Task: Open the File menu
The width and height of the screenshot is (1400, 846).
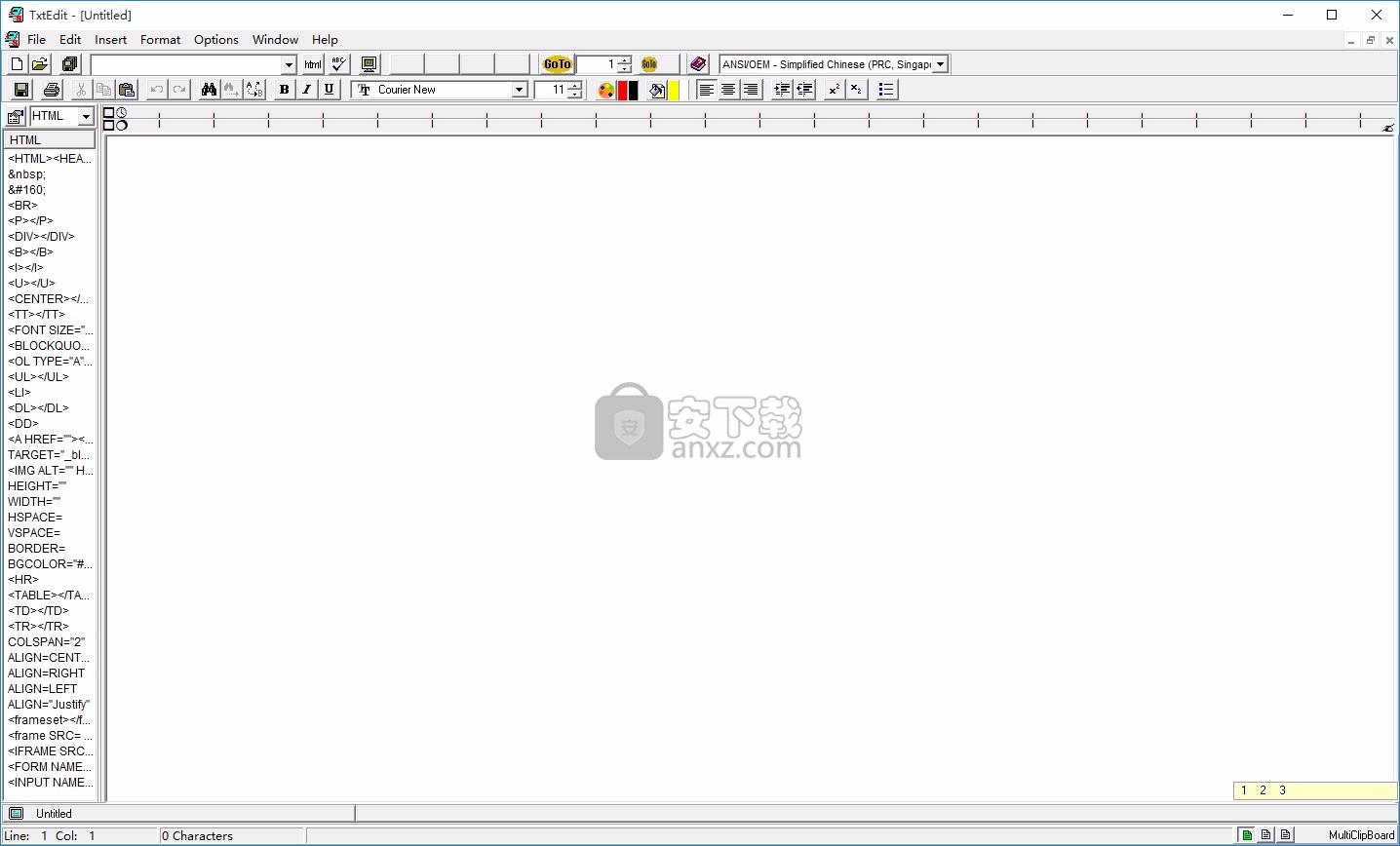Action: tap(36, 40)
